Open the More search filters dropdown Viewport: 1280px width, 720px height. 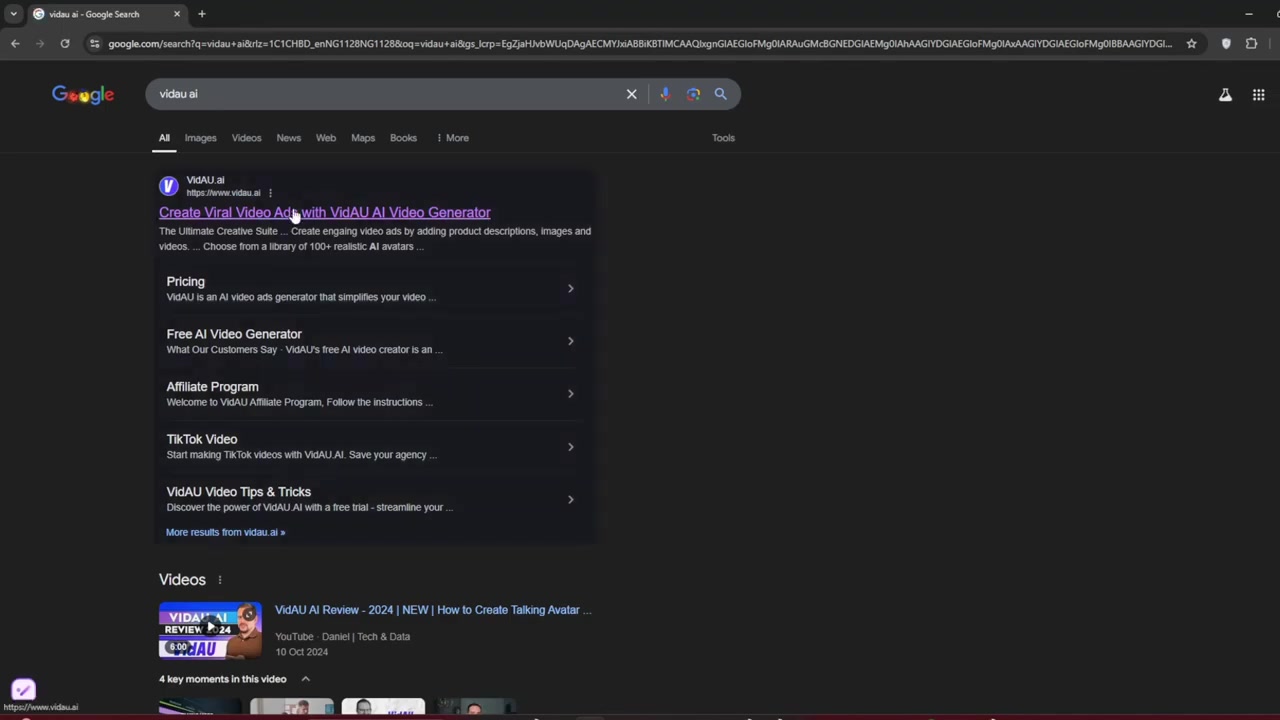pos(453,138)
